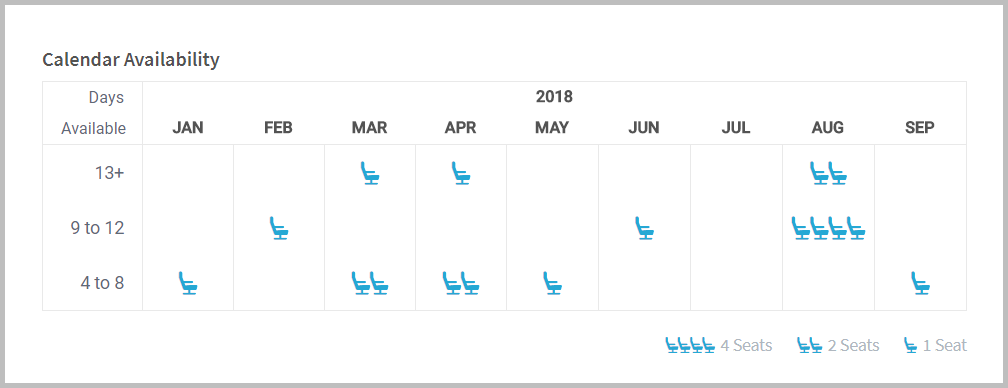Click August 13+ days two-seat icon
1008x388 pixels.
point(828,173)
